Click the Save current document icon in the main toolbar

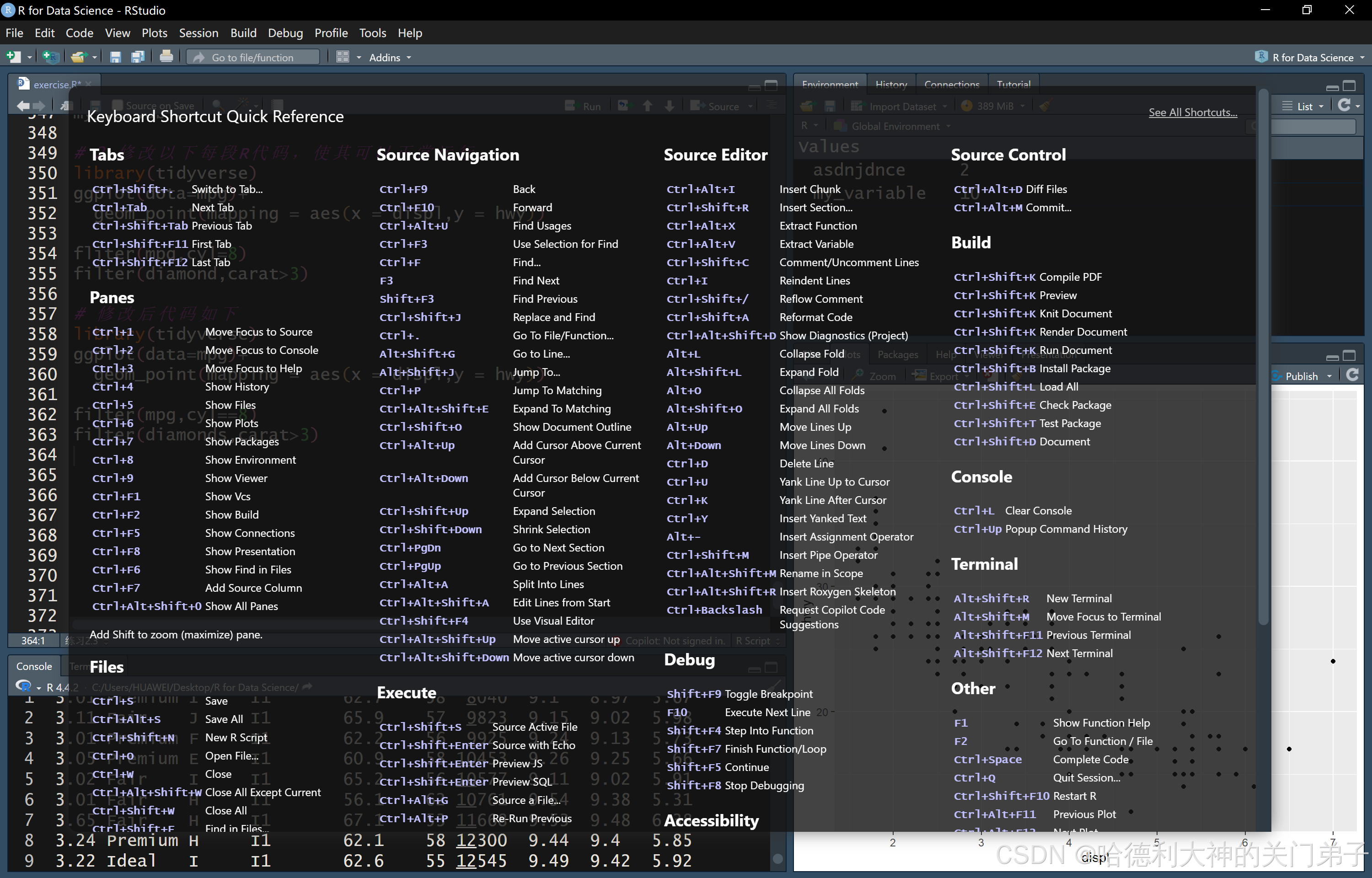tap(115, 57)
